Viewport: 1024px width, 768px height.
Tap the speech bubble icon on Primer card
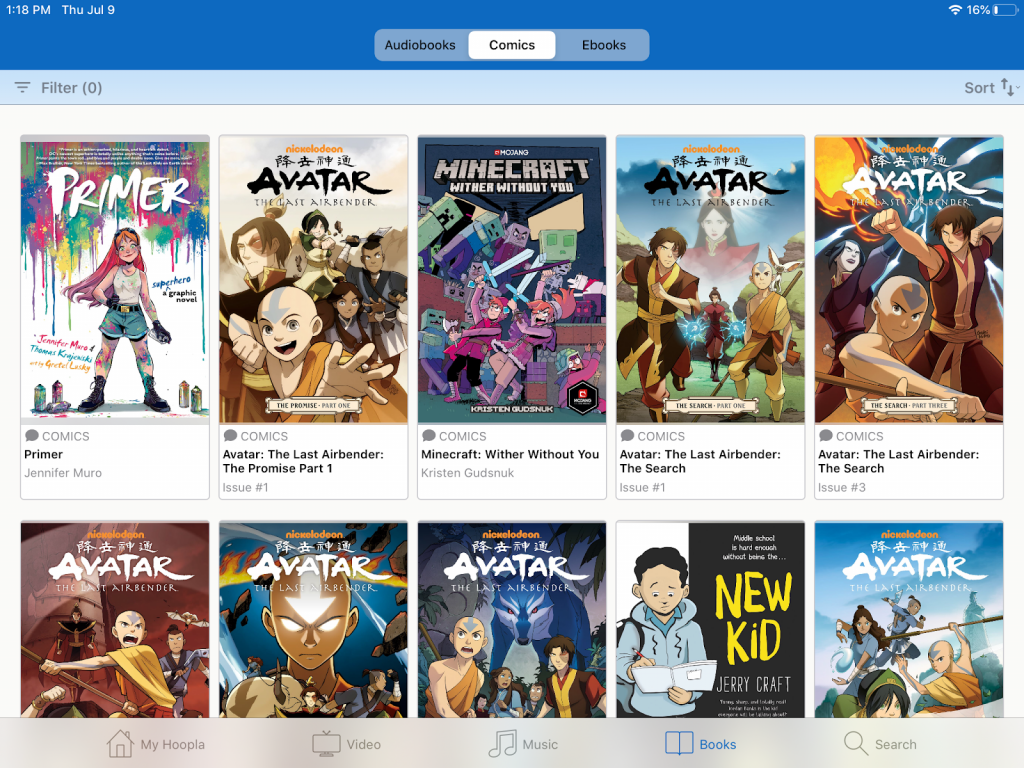31,436
